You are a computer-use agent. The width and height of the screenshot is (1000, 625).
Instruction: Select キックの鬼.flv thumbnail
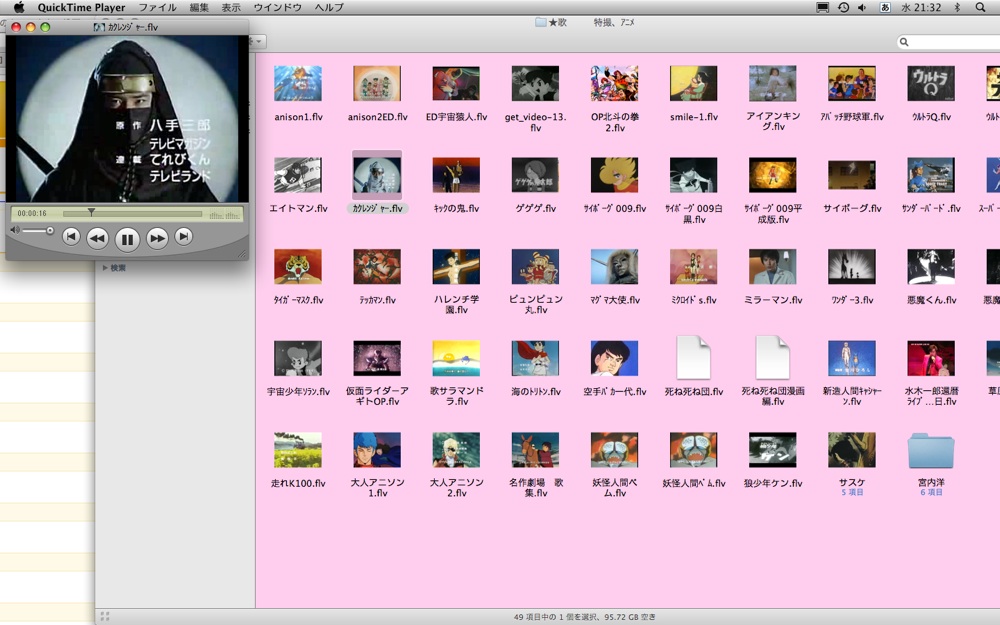(456, 175)
